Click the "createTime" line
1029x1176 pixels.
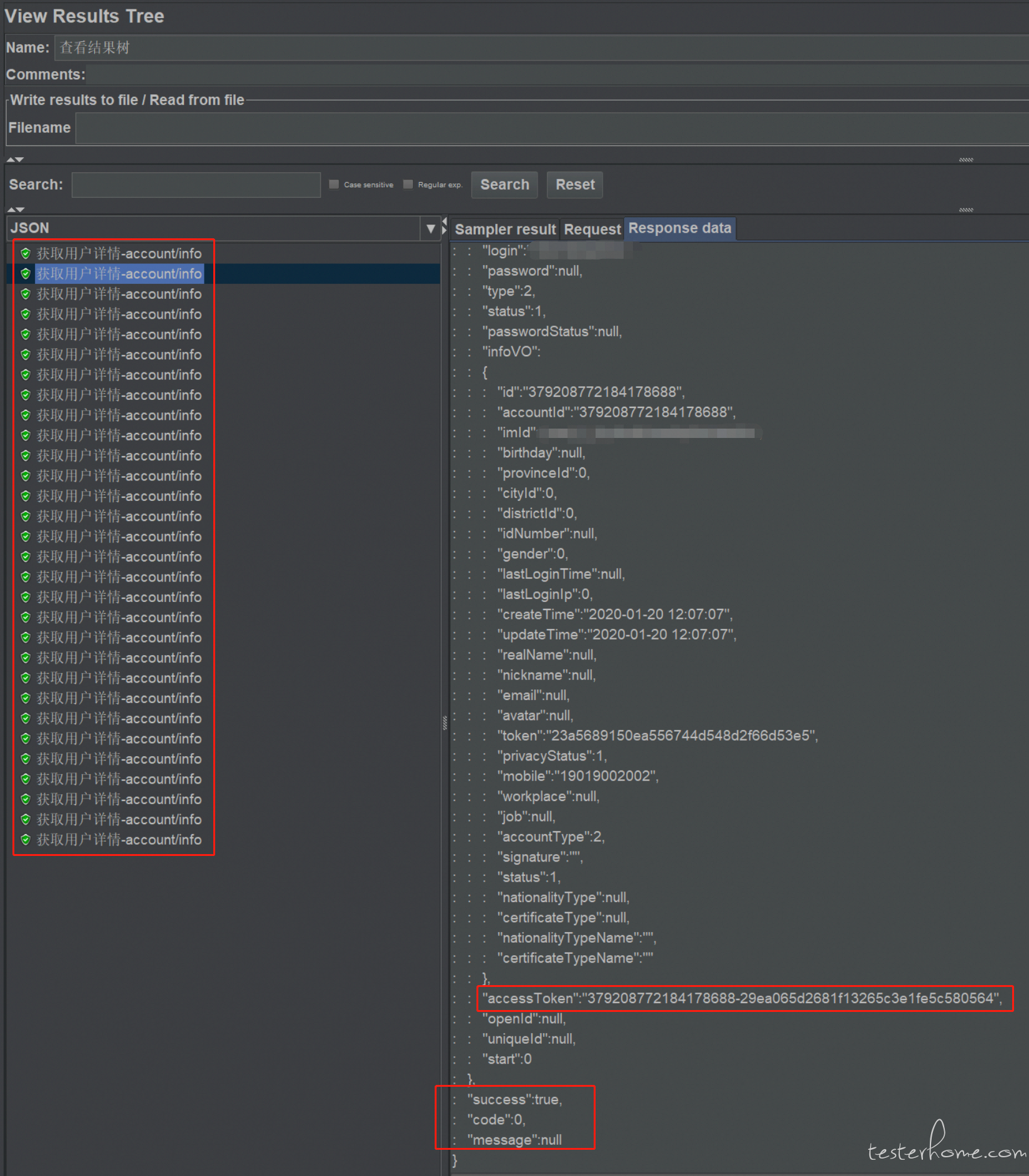(615, 615)
